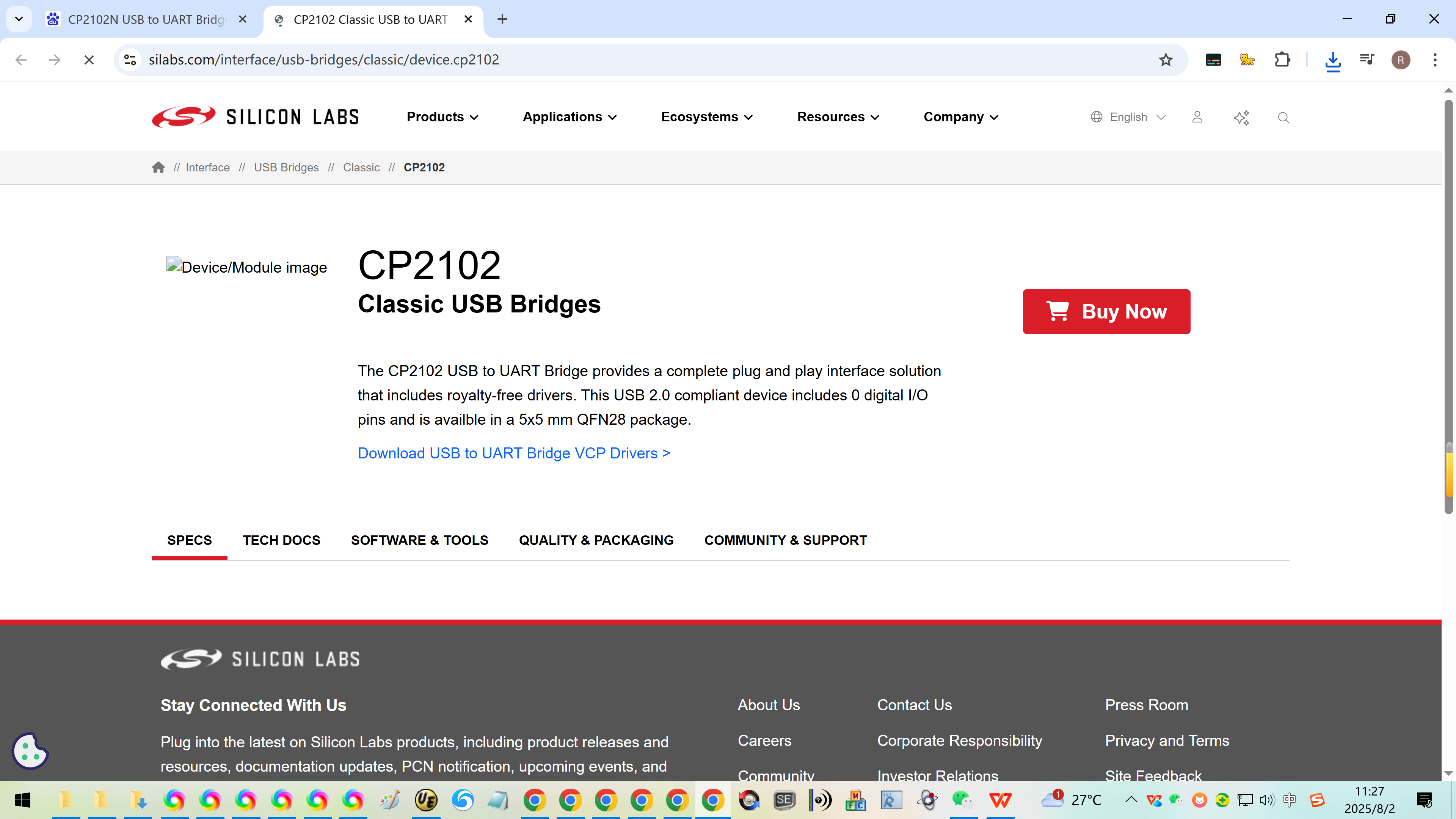Go back to previous page
The width and height of the screenshot is (1456, 819).
tap(21, 60)
